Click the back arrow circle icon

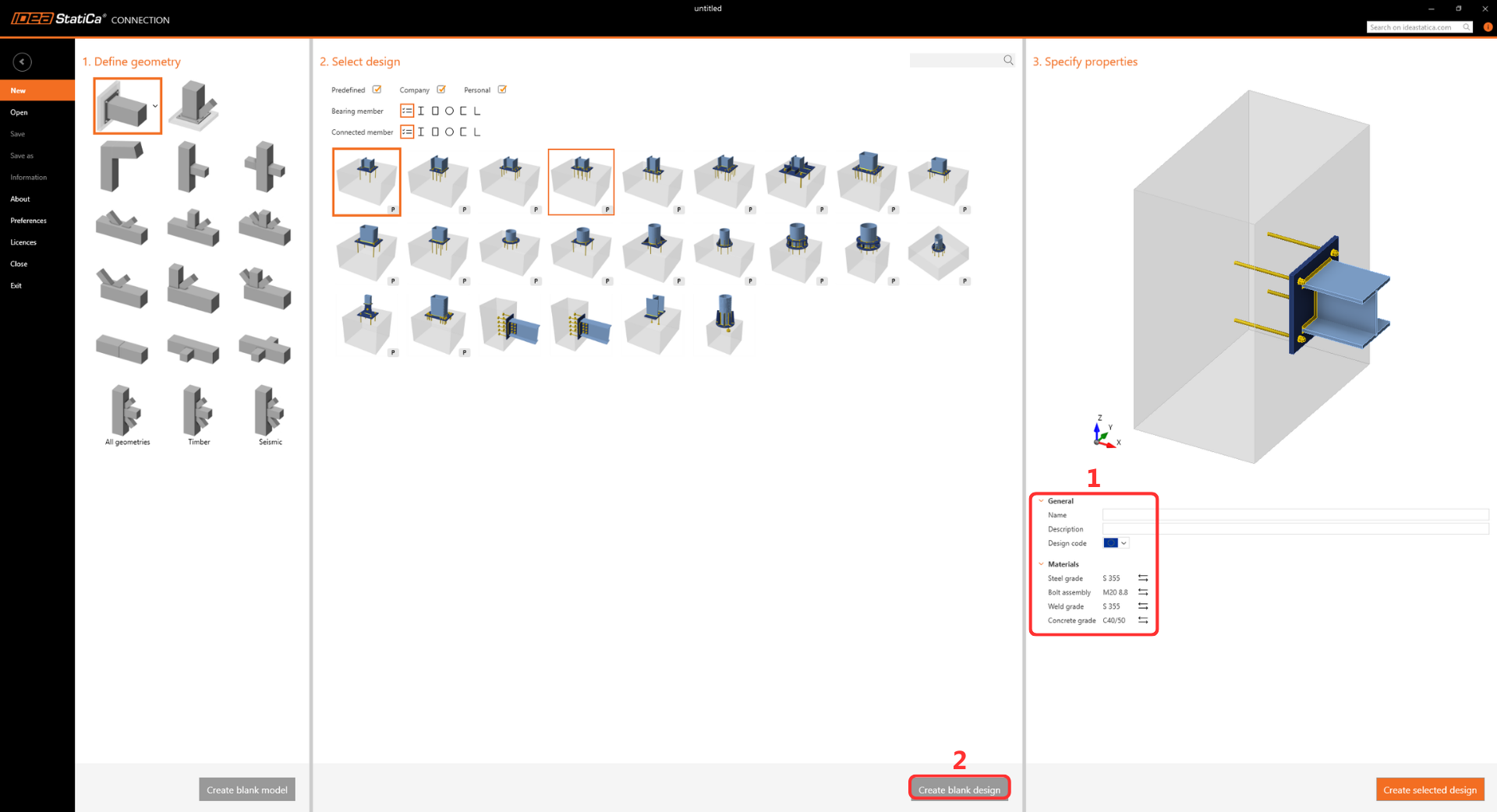[x=22, y=62]
